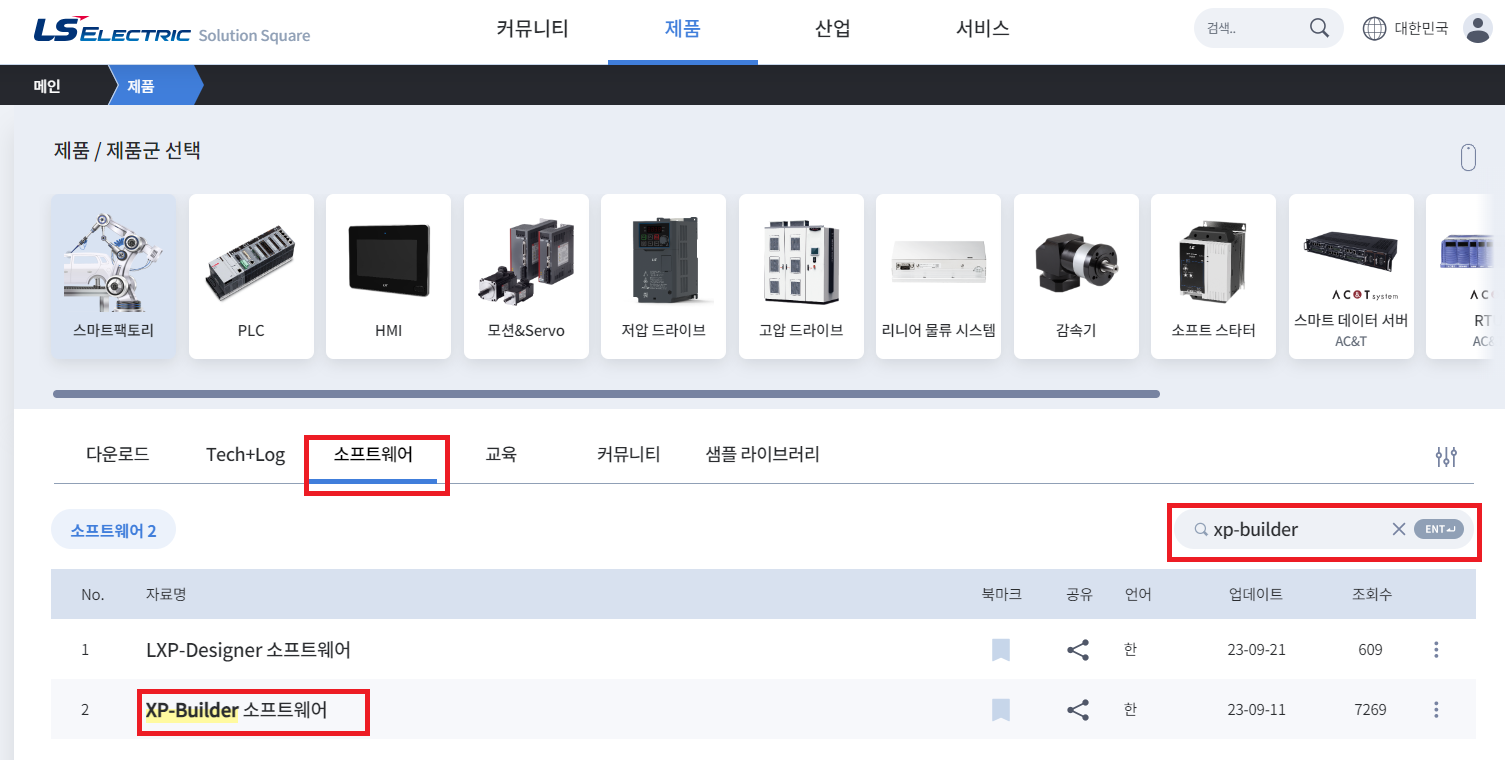
Task: Click the 7269 view count
Action: (x=1370, y=710)
